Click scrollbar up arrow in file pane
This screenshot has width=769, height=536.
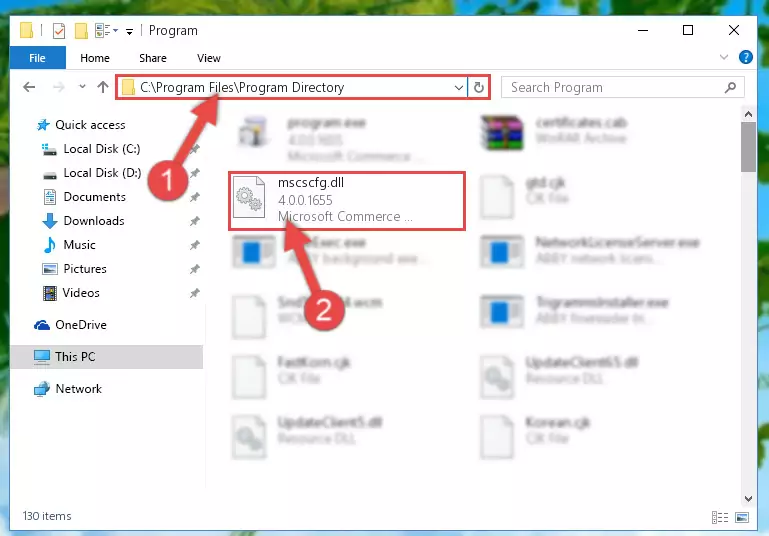[x=748, y=114]
